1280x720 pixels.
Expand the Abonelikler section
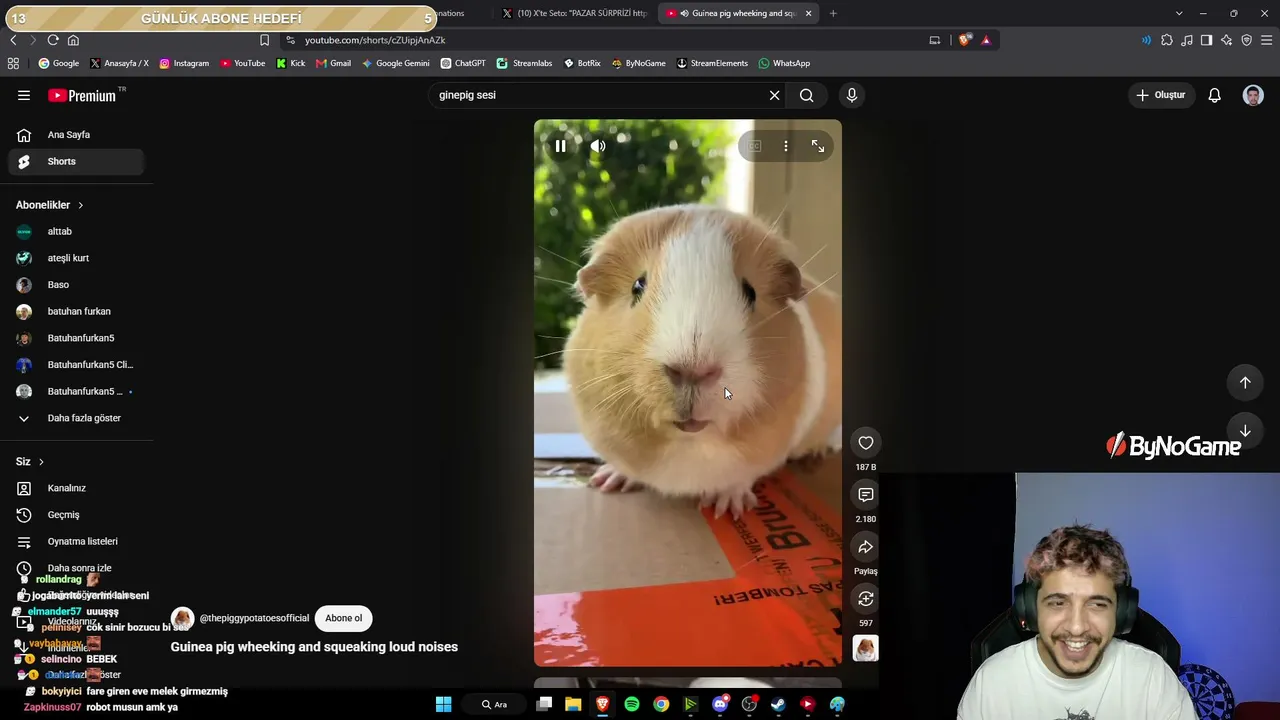(x=50, y=205)
